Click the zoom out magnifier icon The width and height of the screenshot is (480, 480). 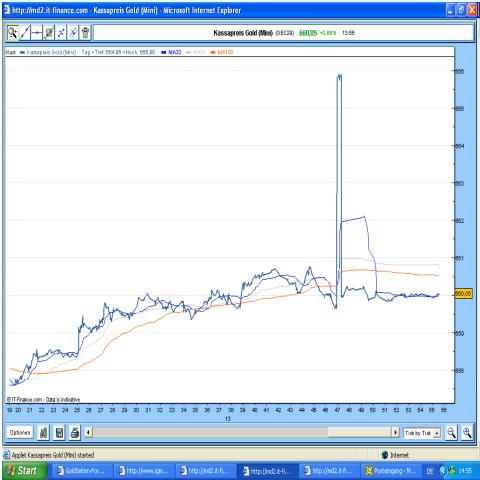click(x=451, y=433)
